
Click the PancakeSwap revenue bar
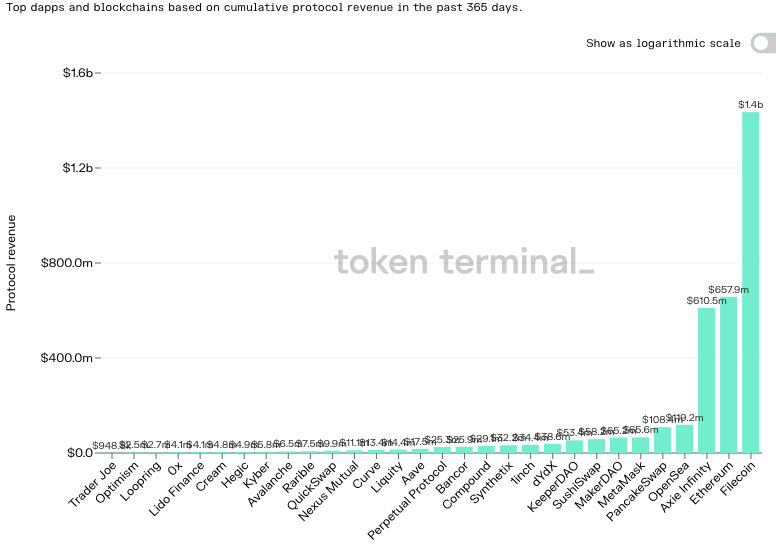point(662,440)
